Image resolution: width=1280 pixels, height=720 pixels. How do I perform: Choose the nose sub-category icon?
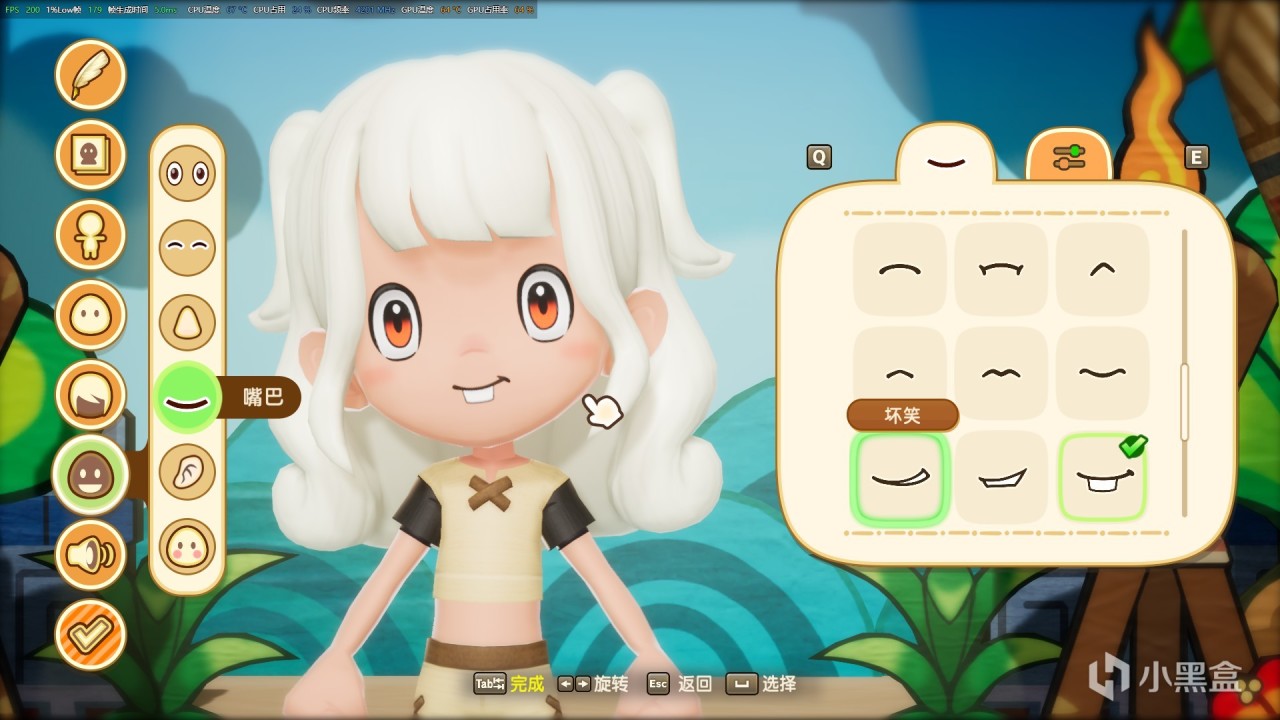tap(187, 323)
